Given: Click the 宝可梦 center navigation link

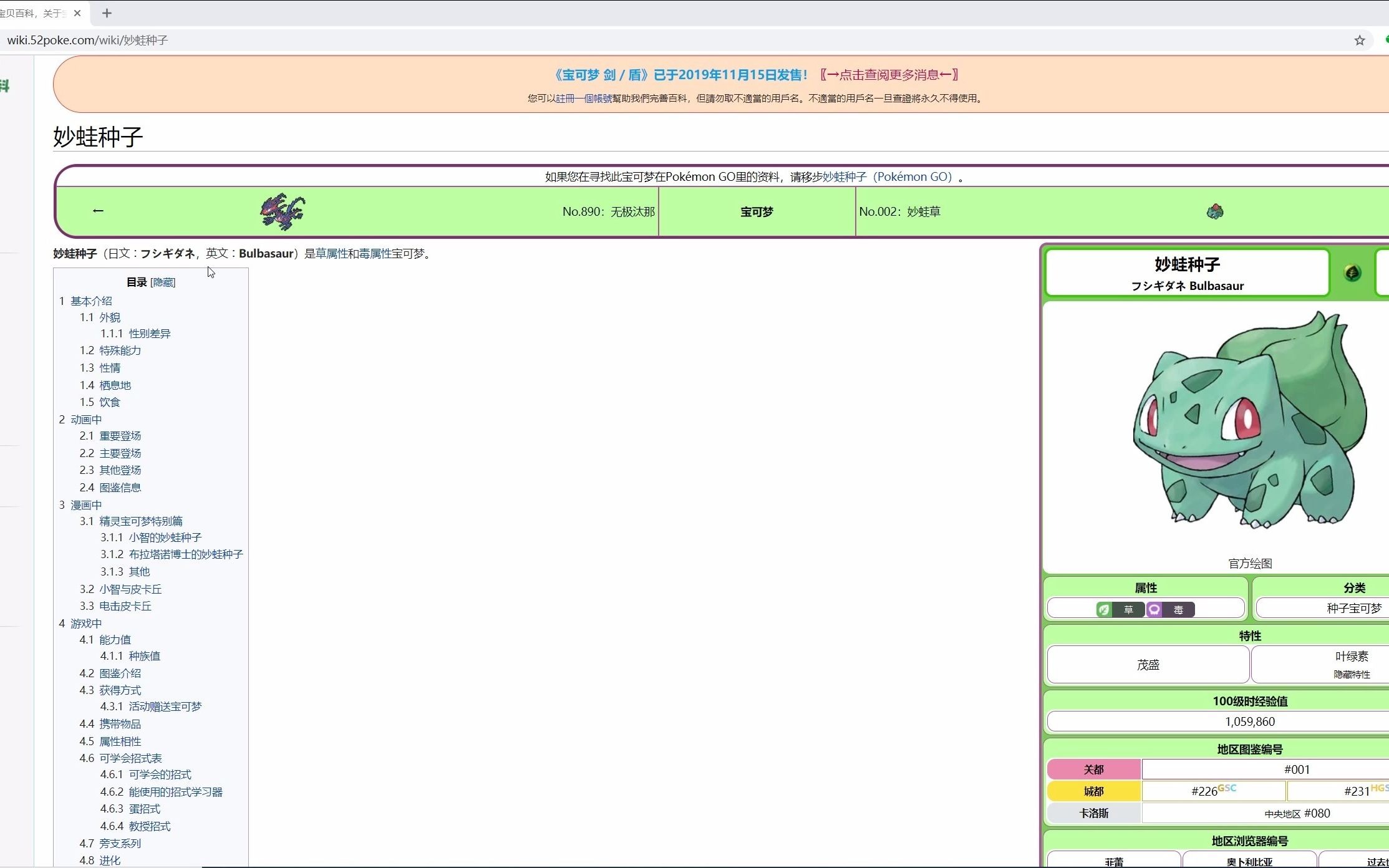Looking at the screenshot, I should pos(757,212).
